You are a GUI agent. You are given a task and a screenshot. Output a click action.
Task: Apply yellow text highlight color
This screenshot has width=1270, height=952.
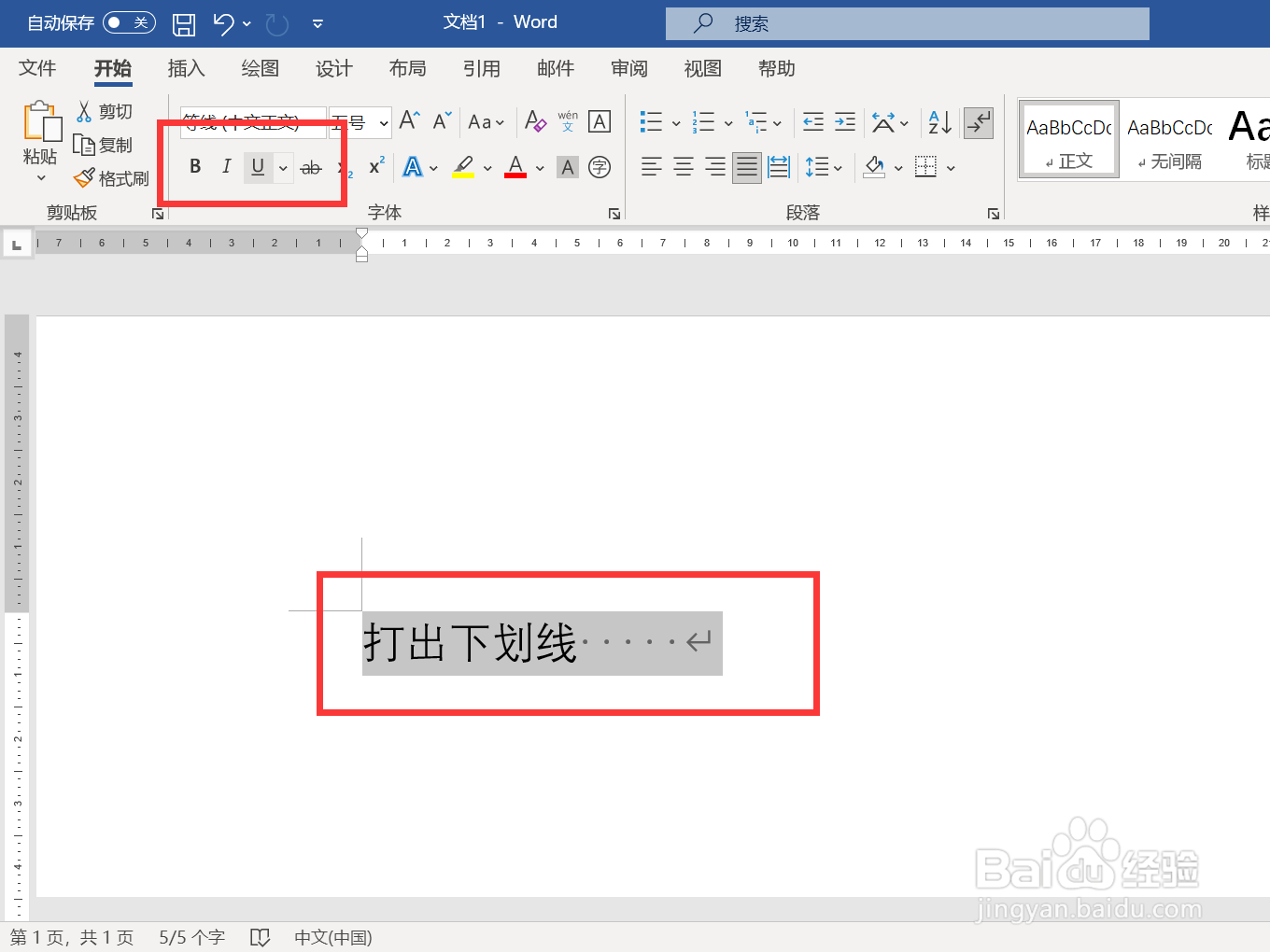point(463,167)
